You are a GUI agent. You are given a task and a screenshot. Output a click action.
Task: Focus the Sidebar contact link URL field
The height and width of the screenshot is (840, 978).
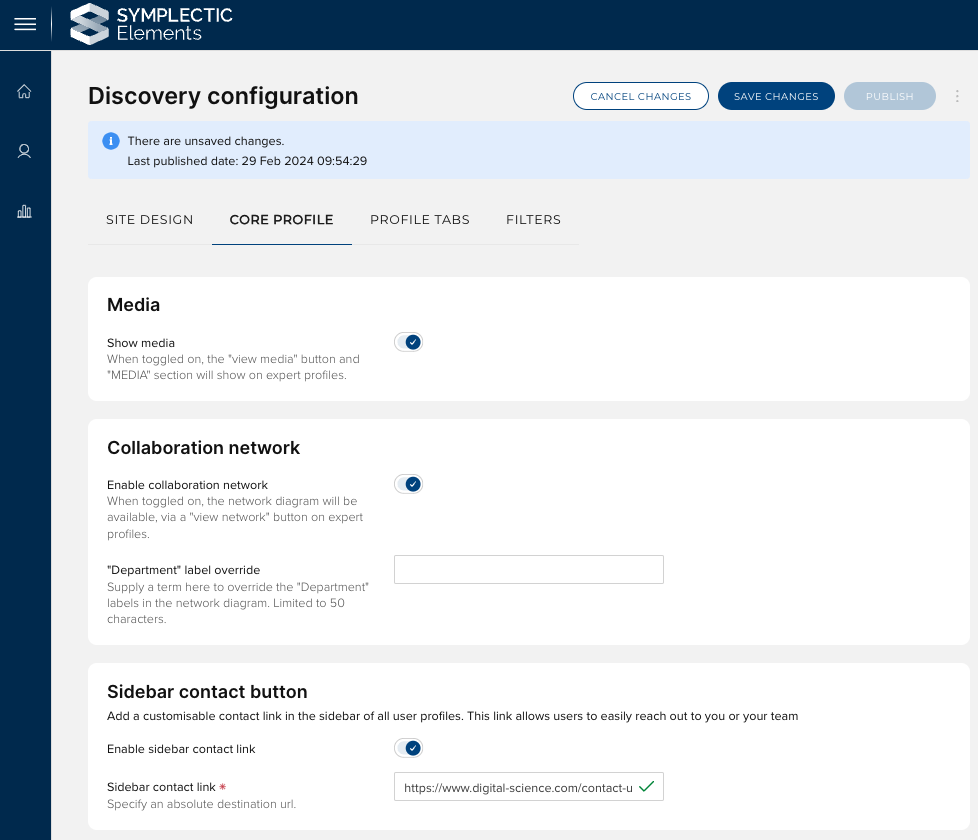coord(517,787)
